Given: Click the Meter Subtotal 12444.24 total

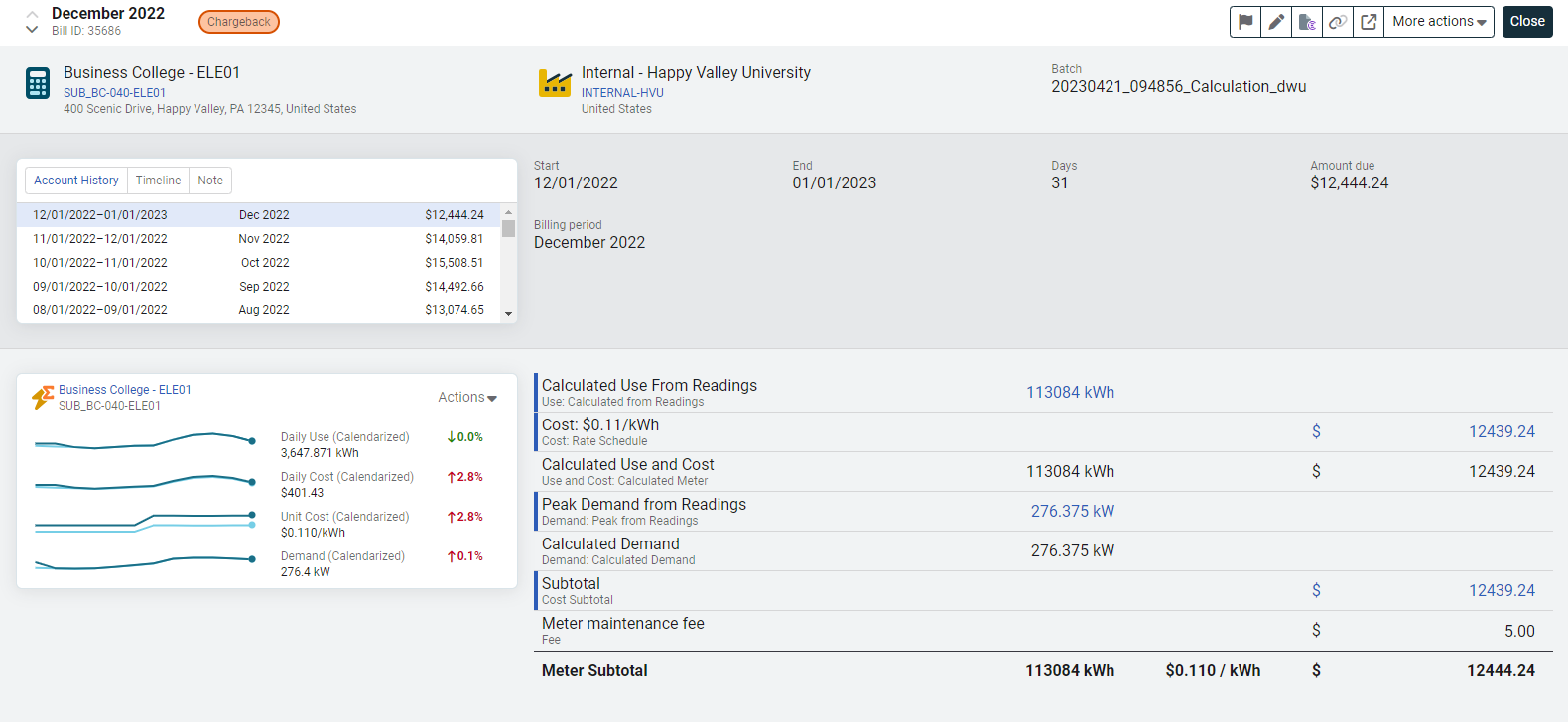Looking at the screenshot, I should click(x=1501, y=671).
